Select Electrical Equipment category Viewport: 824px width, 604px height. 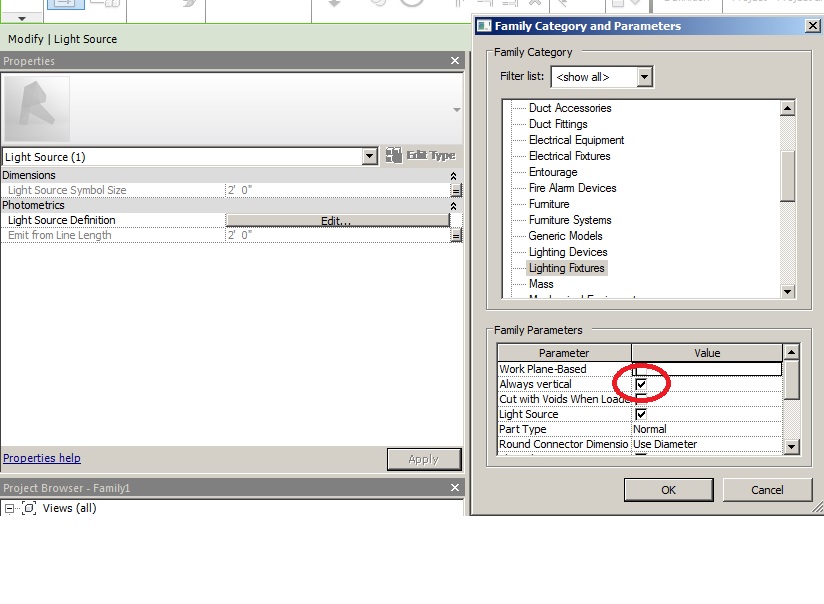click(576, 140)
